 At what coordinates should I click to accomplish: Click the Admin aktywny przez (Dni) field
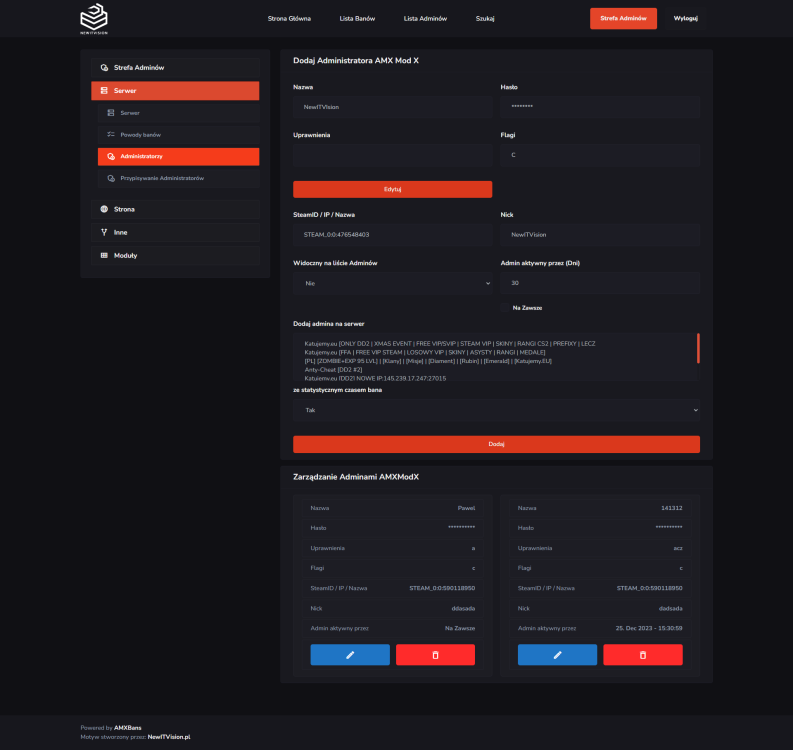pos(600,283)
